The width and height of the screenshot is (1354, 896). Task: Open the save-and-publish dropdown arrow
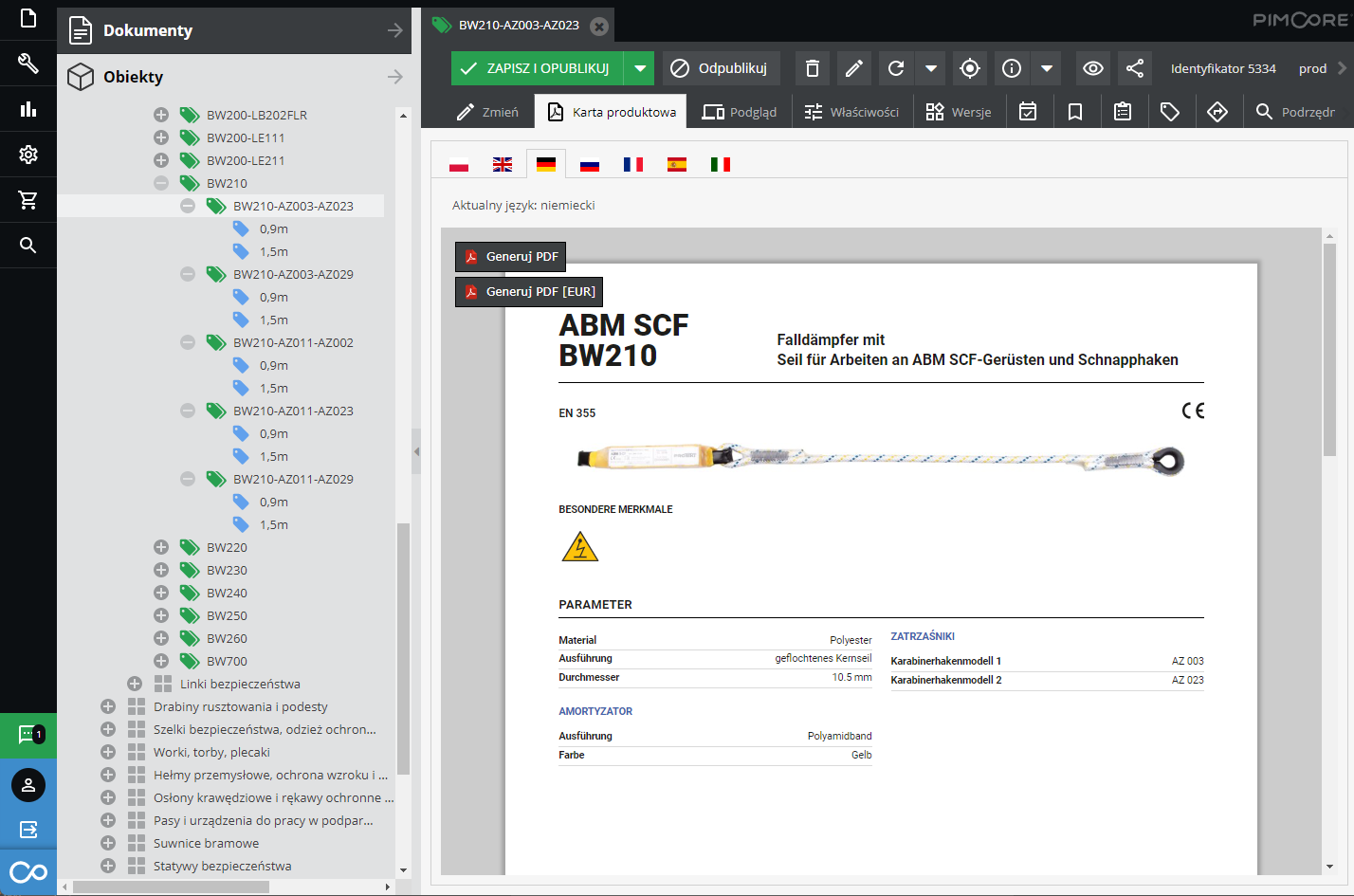[640, 68]
